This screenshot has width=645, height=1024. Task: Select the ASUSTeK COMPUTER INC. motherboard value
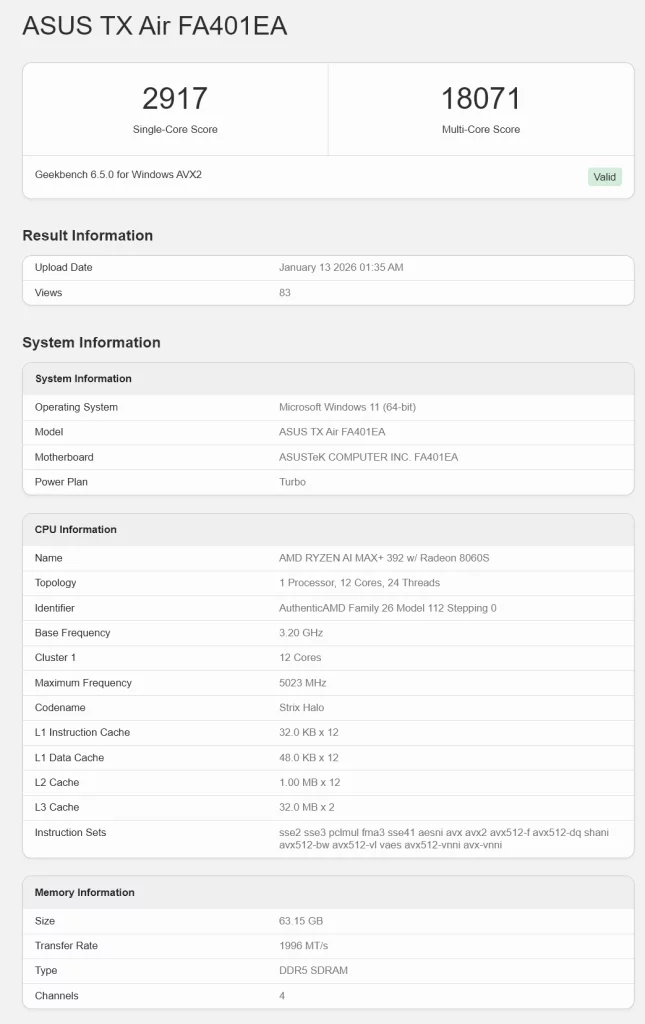pyautogui.click(x=368, y=457)
